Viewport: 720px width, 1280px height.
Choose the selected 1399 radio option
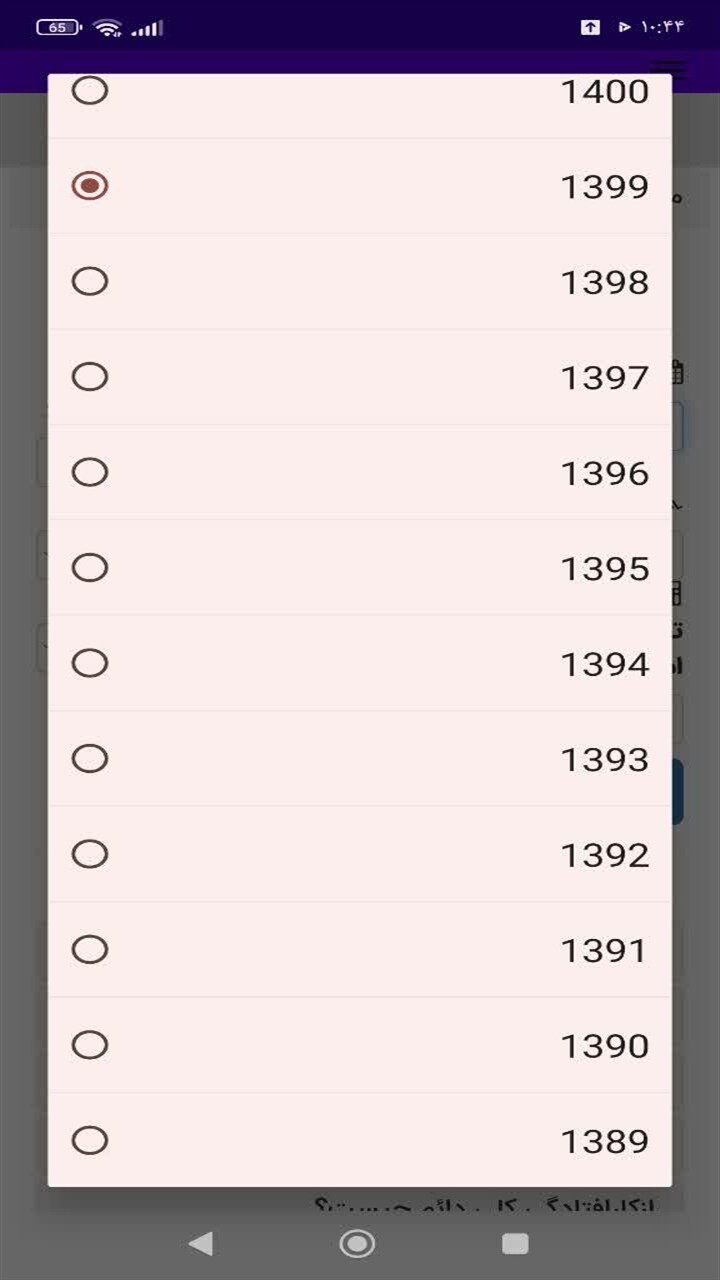(x=90, y=186)
